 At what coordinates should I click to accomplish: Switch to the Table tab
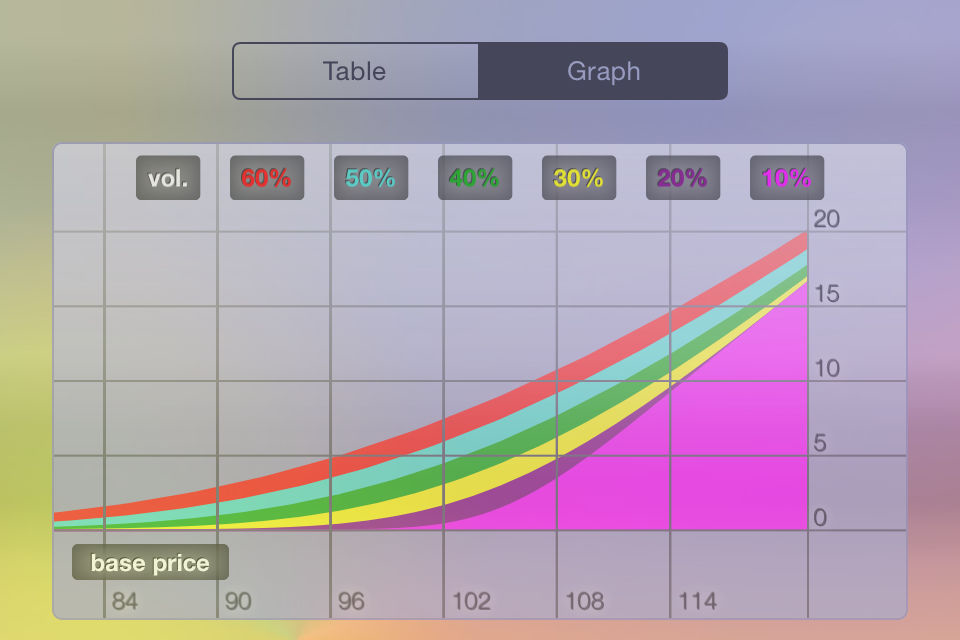(355, 71)
